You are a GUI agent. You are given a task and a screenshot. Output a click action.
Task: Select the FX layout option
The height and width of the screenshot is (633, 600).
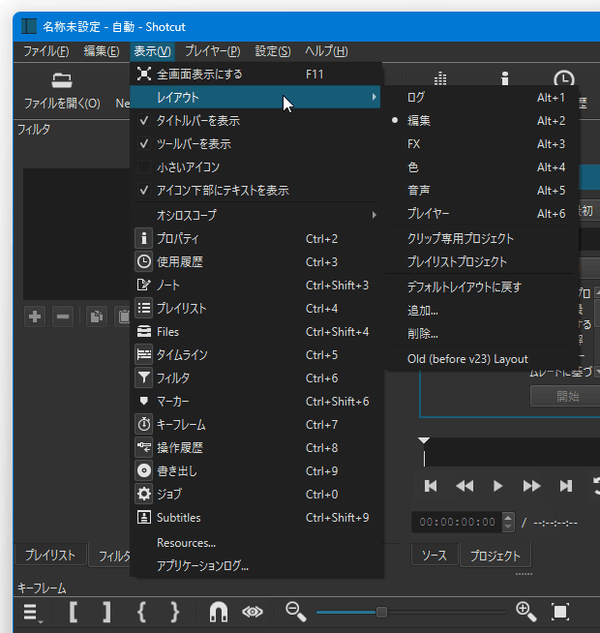[x=482, y=144]
